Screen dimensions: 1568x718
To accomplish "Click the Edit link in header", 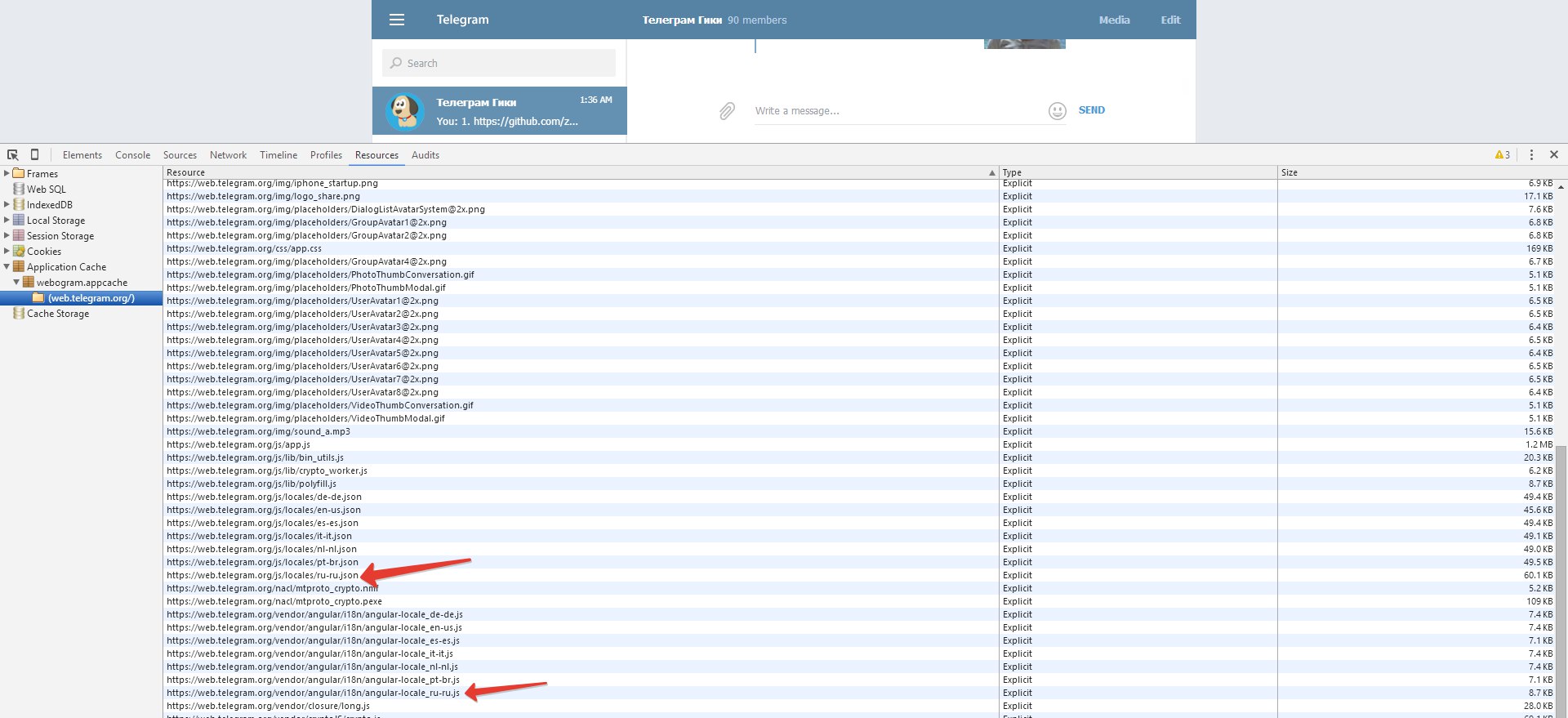I will pos(1170,20).
